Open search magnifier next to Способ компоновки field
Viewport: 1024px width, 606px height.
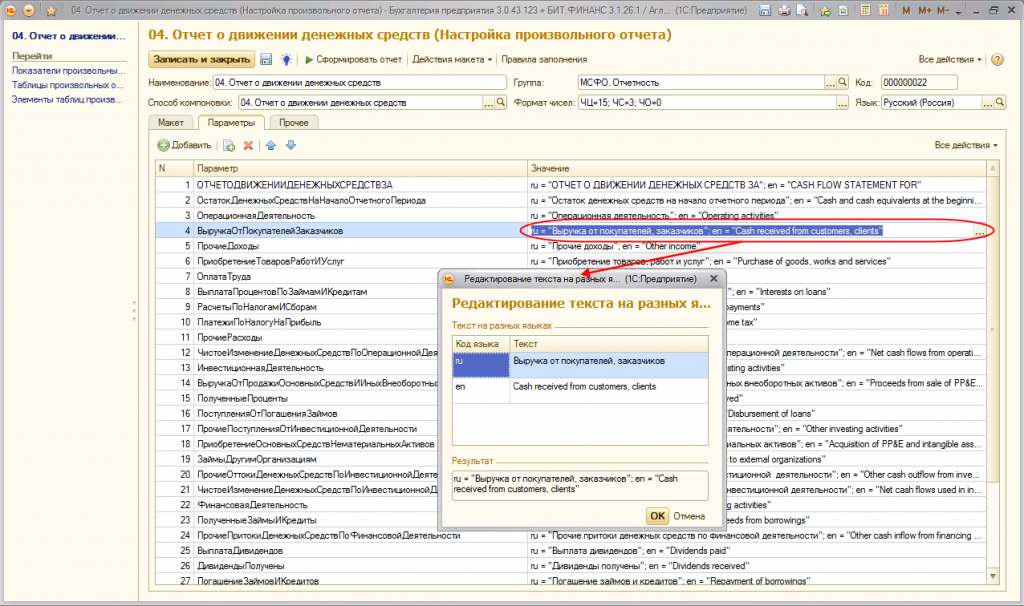pos(501,103)
